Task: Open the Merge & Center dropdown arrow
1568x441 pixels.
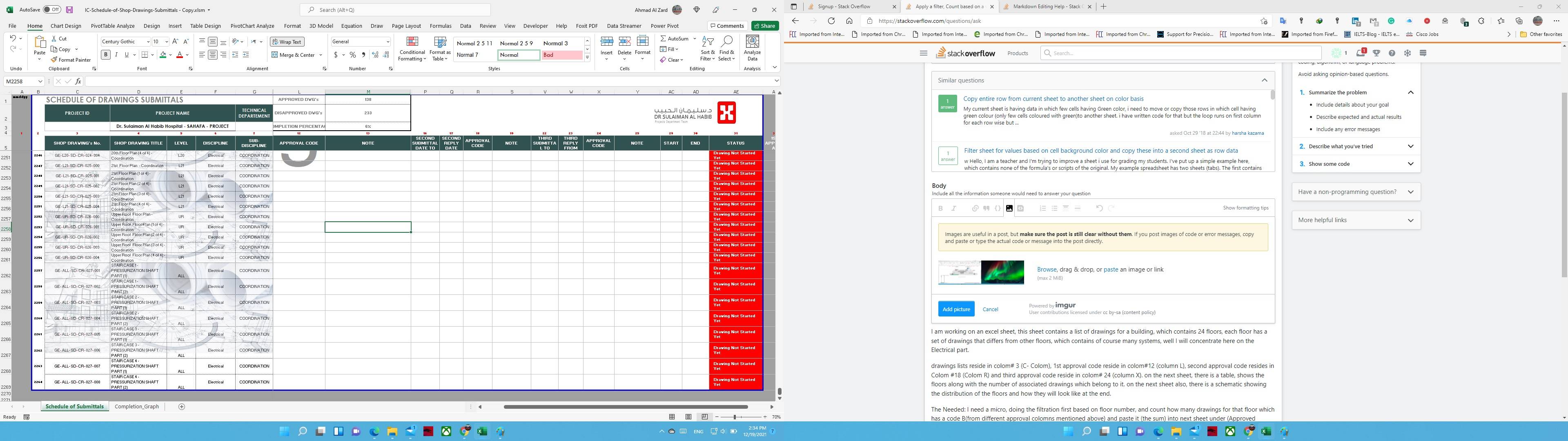Action: [321, 55]
